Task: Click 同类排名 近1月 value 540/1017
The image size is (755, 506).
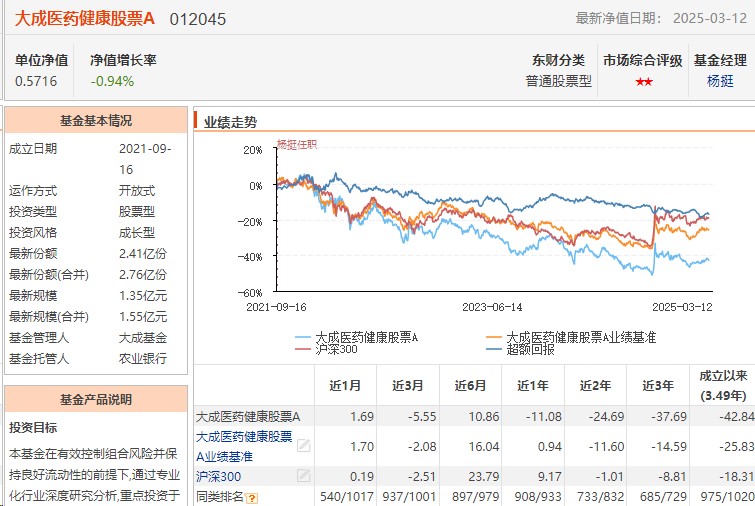Action: [x=347, y=496]
